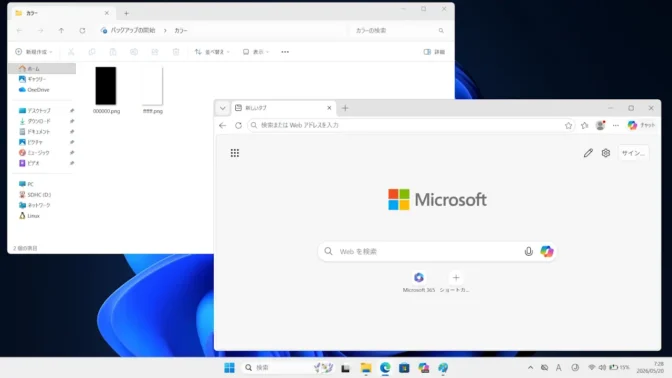Click the star to favorite this page
Screen dimensions: 672x378
[x=568, y=125]
